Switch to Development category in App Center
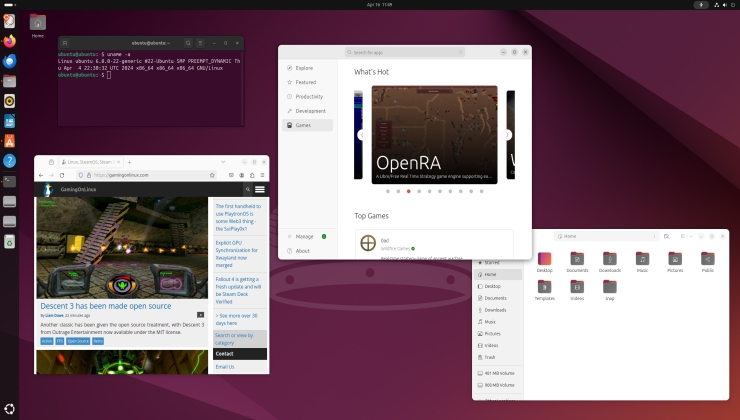The image size is (740, 420). (x=310, y=111)
